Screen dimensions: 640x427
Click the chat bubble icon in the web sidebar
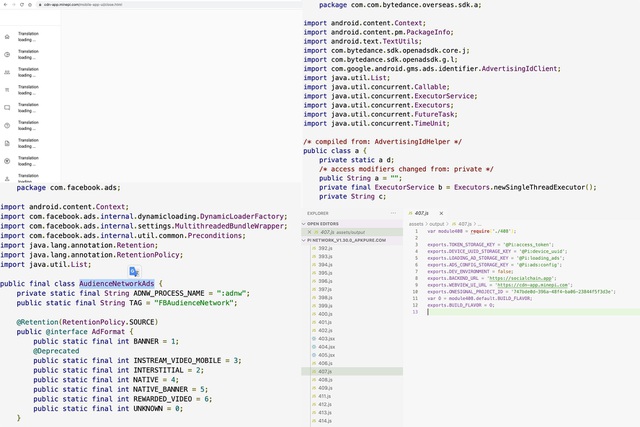[7, 108]
